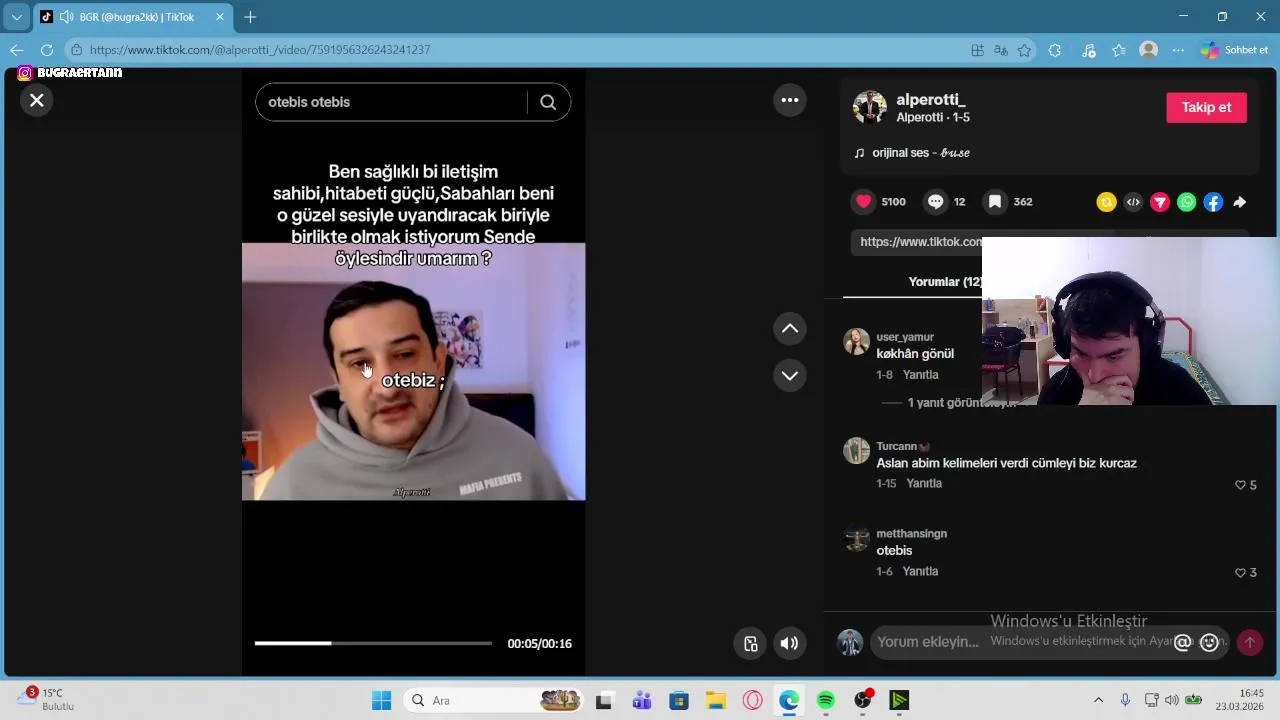
Task: Close the TikTok video viewer
Action: tap(37, 100)
